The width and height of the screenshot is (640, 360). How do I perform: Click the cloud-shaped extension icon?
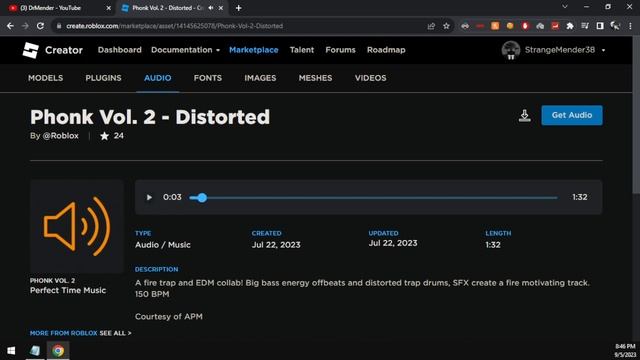540,26
